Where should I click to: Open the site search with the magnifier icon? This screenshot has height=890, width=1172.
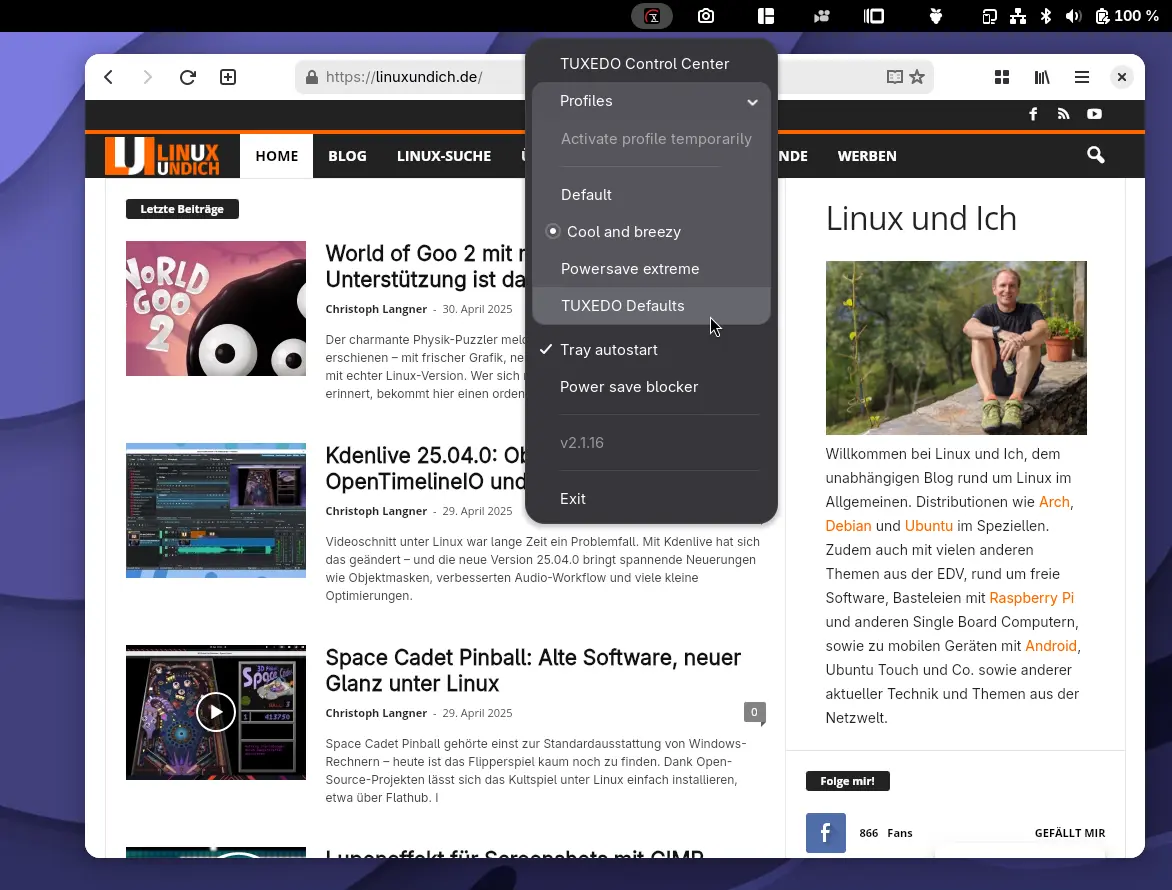coord(1095,156)
